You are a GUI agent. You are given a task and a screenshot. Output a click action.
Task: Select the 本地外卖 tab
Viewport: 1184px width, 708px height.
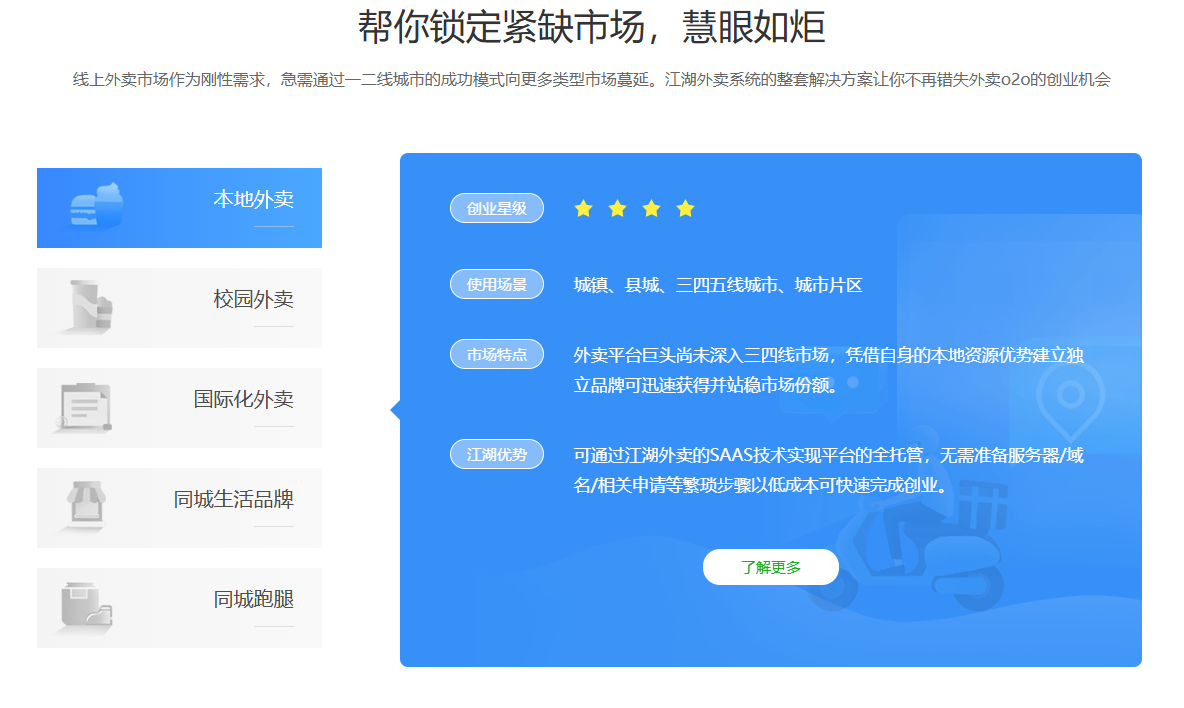click(x=253, y=199)
